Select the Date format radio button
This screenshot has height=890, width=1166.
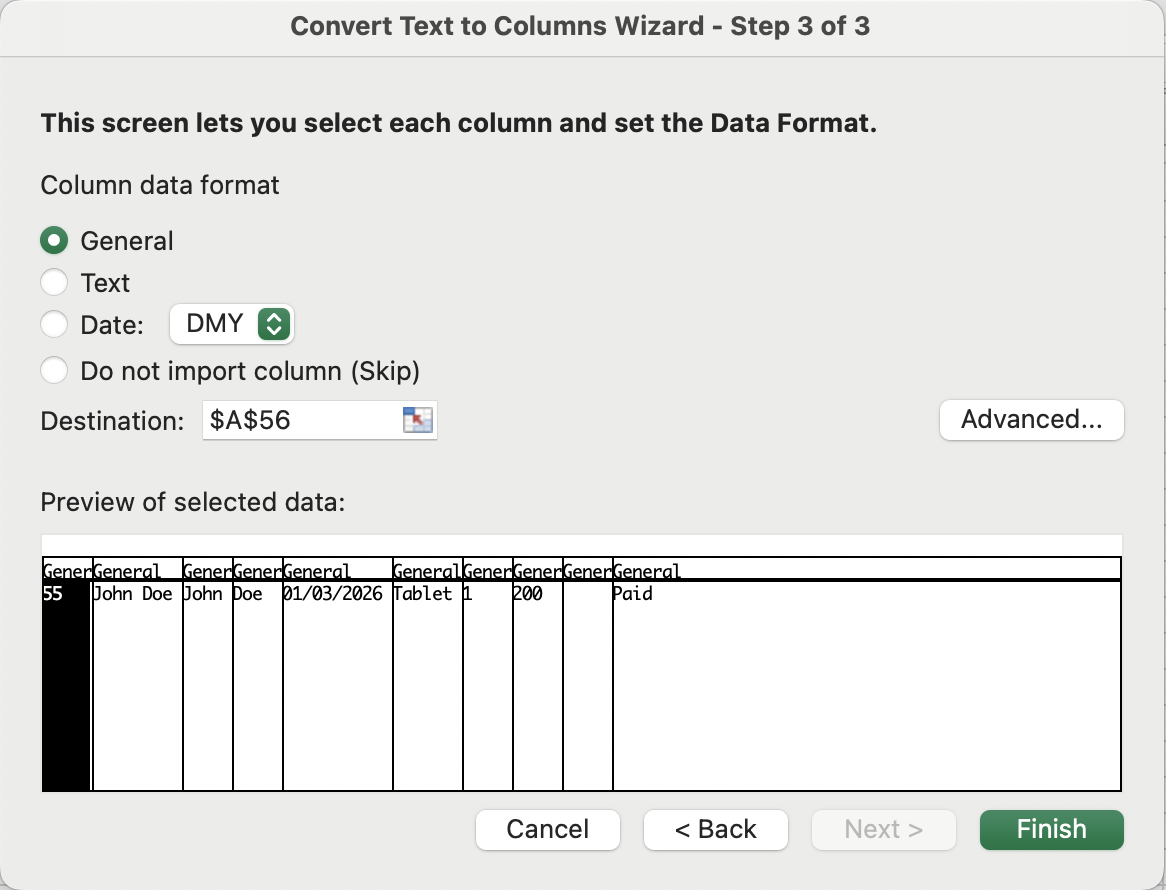(x=54, y=324)
